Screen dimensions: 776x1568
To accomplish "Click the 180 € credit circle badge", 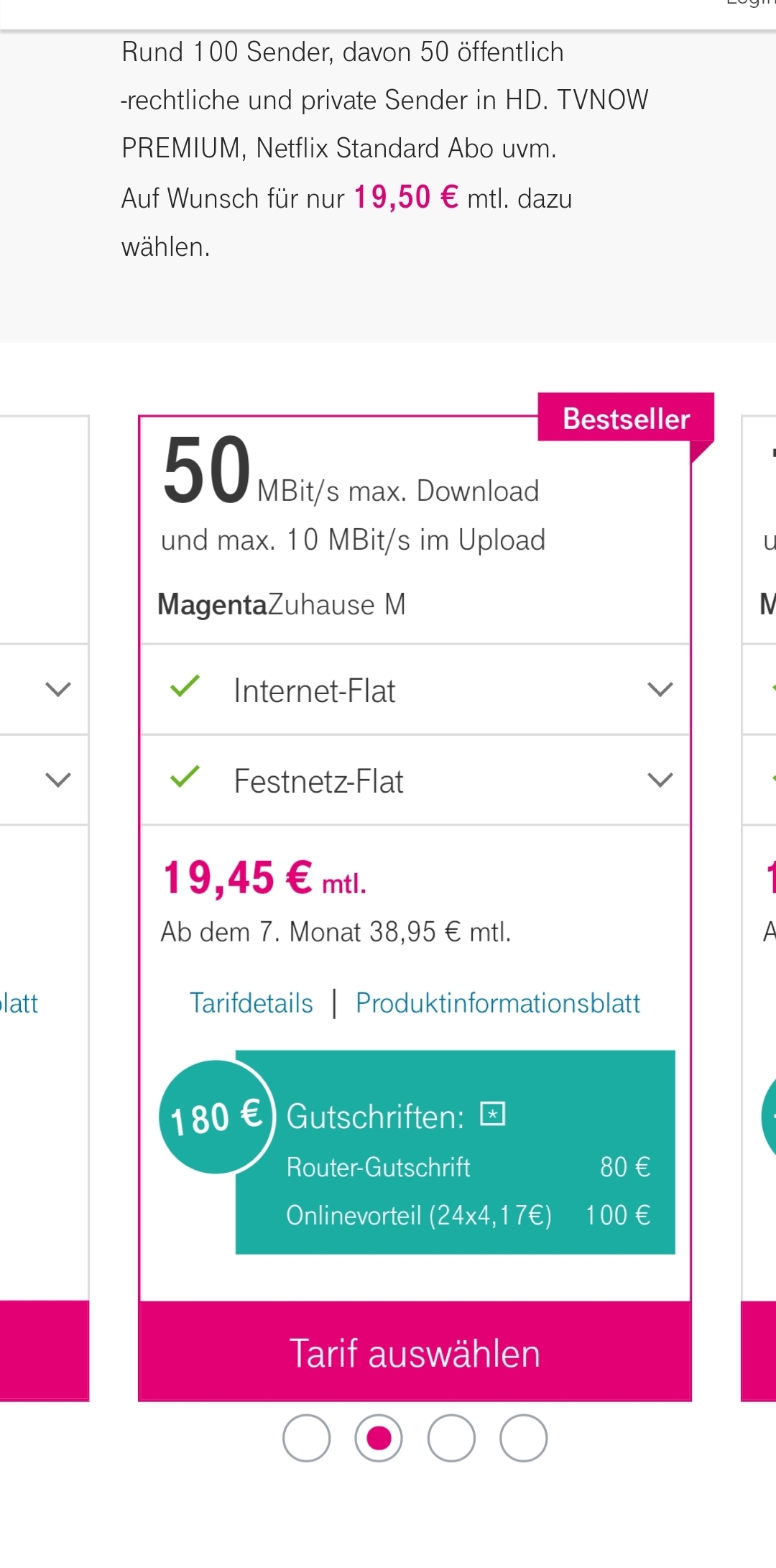I will 216,1117.
